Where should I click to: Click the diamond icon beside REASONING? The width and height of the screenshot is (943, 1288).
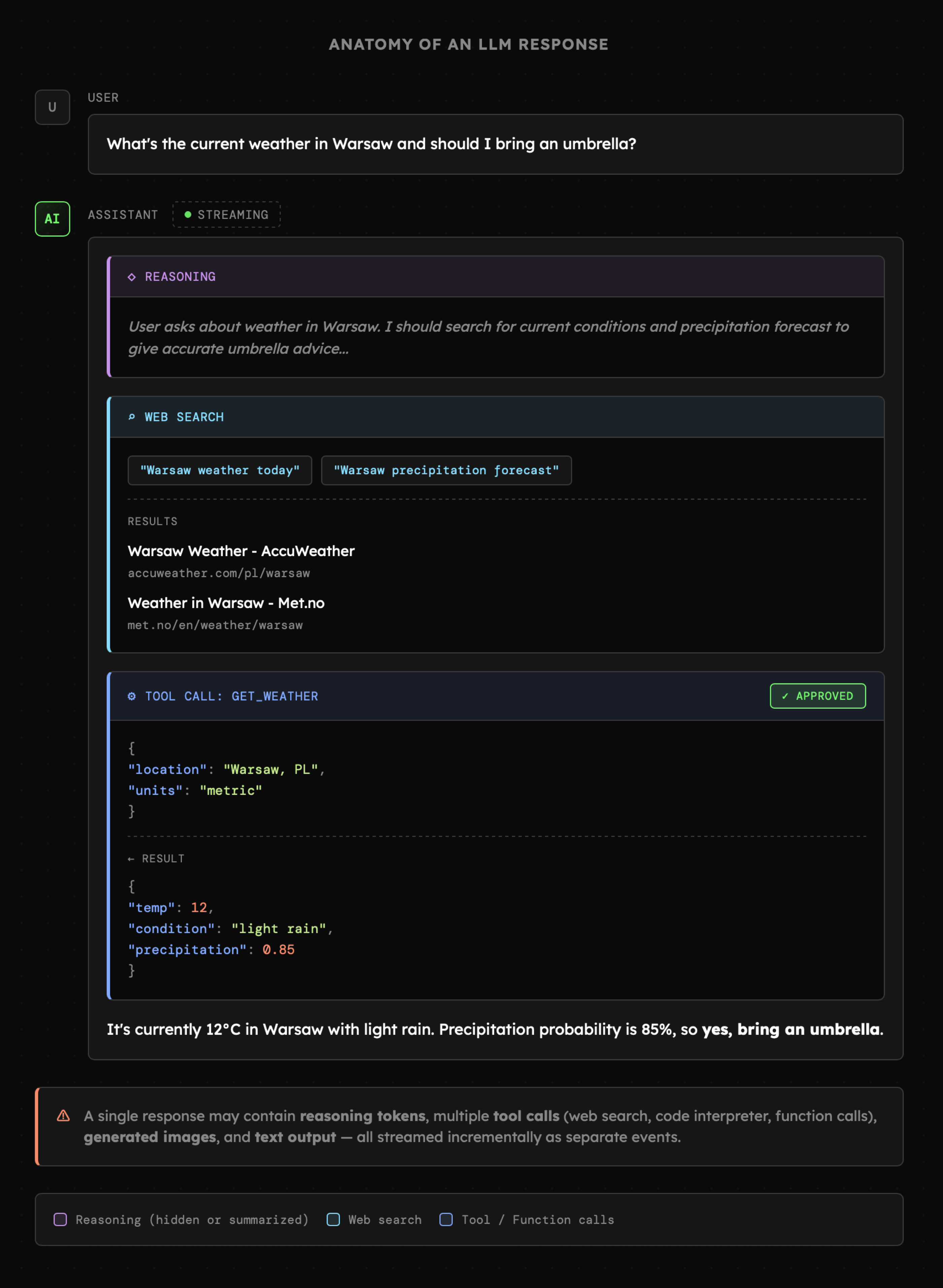(132, 277)
